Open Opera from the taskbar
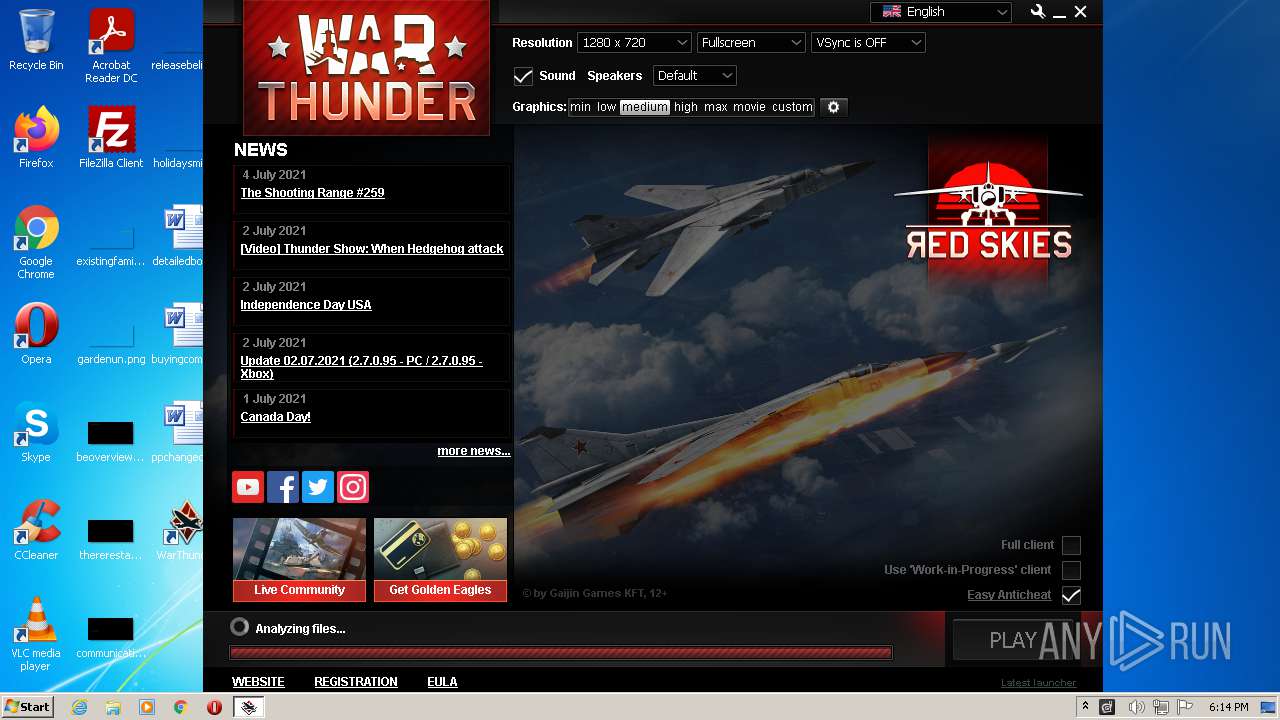This screenshot has height=720, width=1280. [214, 707]
